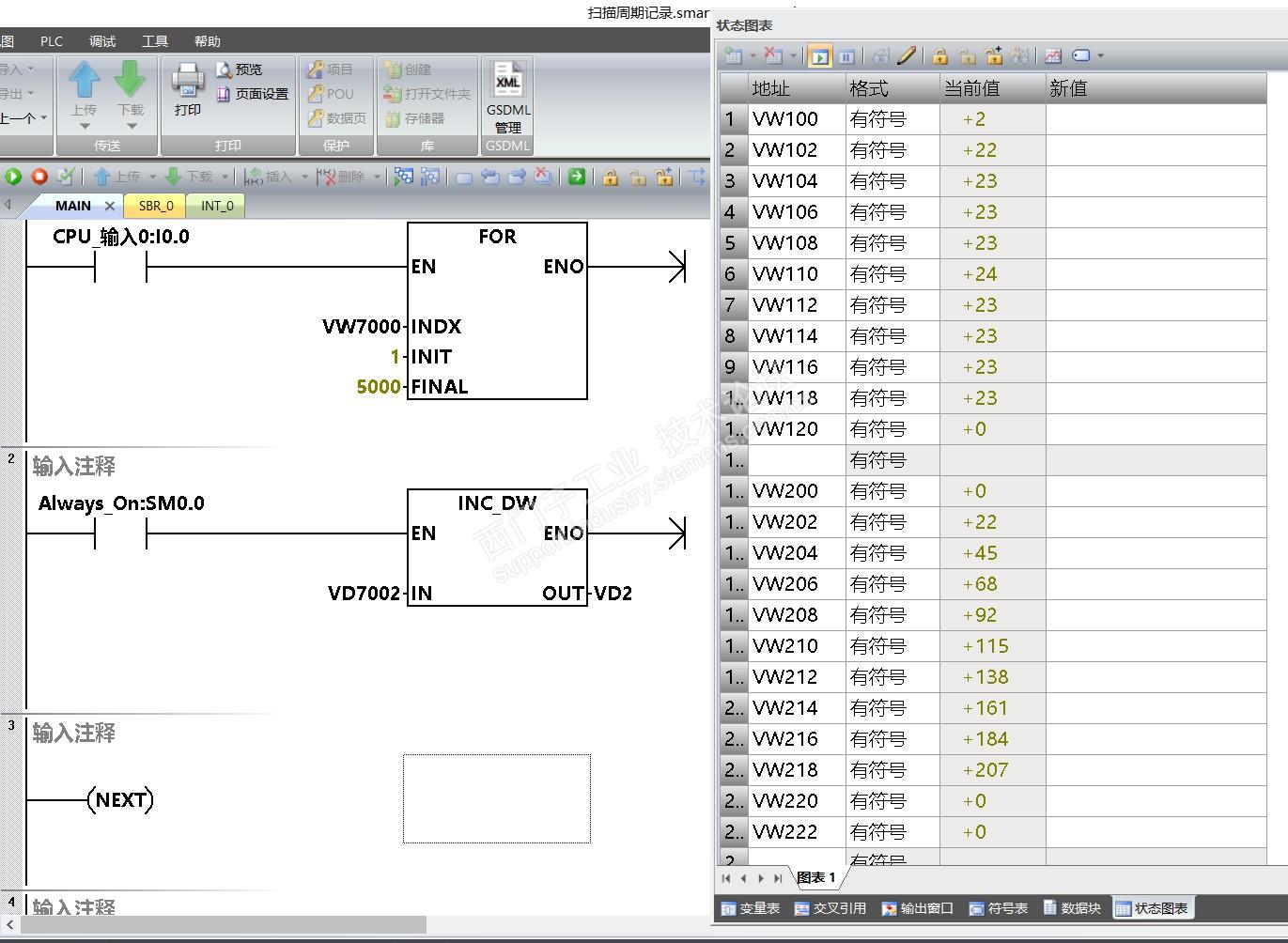The image size is (1288, 943).
Task: Click the VW7000 INDX operand on FOR block
Action: click(362, 327)
